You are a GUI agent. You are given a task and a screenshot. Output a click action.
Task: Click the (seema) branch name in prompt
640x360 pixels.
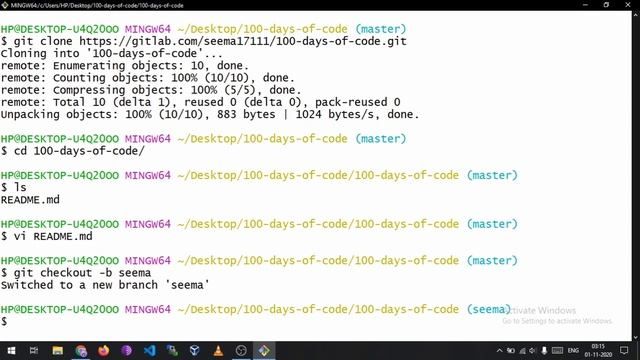(489, 309)
